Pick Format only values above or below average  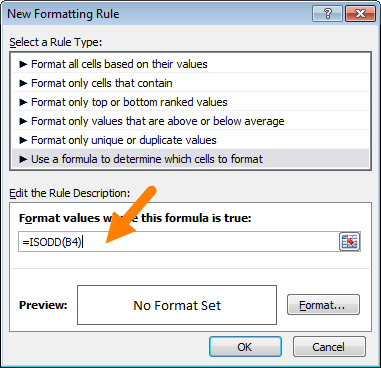(x=191, y=121)
